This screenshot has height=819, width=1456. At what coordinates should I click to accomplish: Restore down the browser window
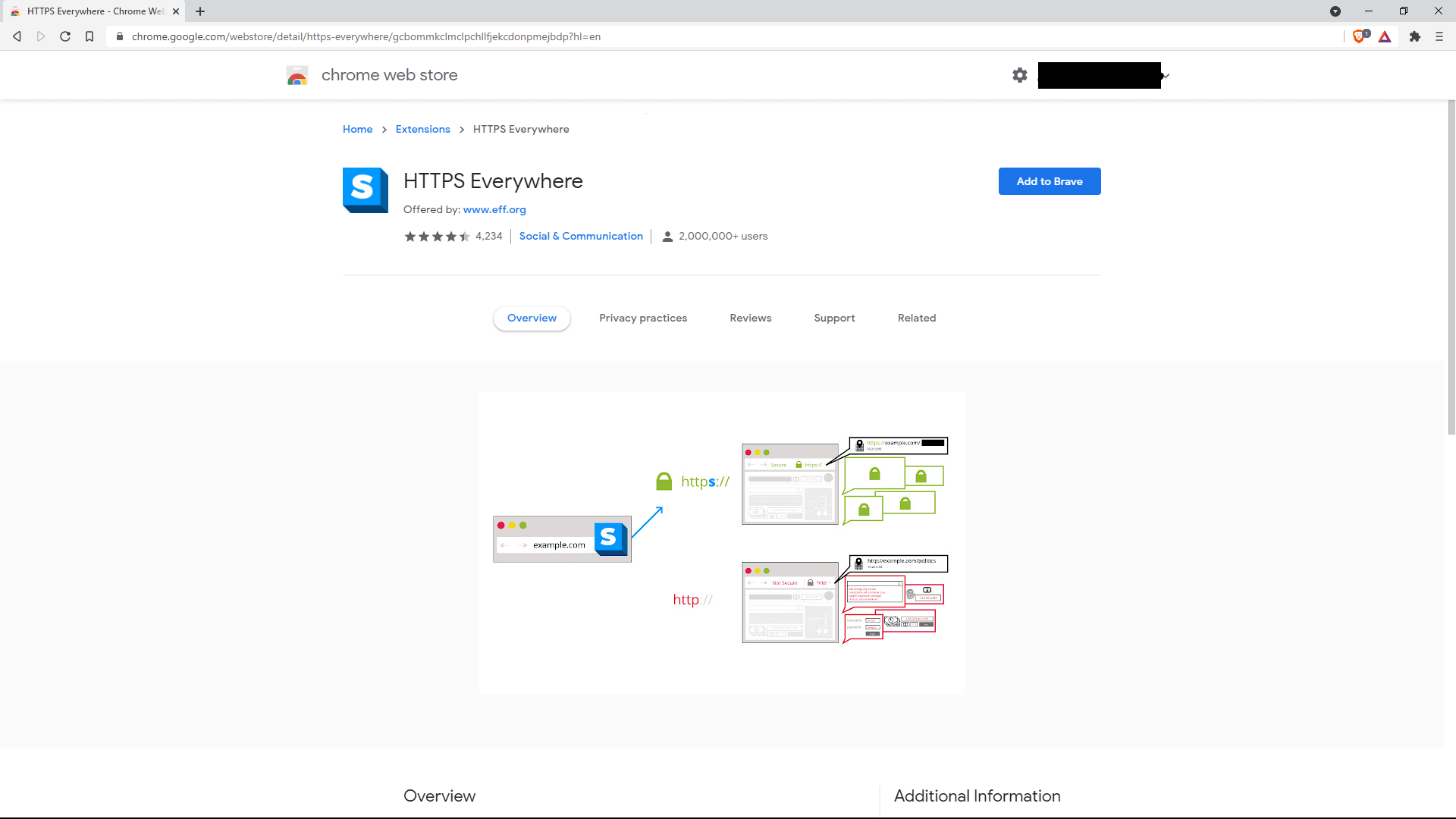tap(1404, 11)
